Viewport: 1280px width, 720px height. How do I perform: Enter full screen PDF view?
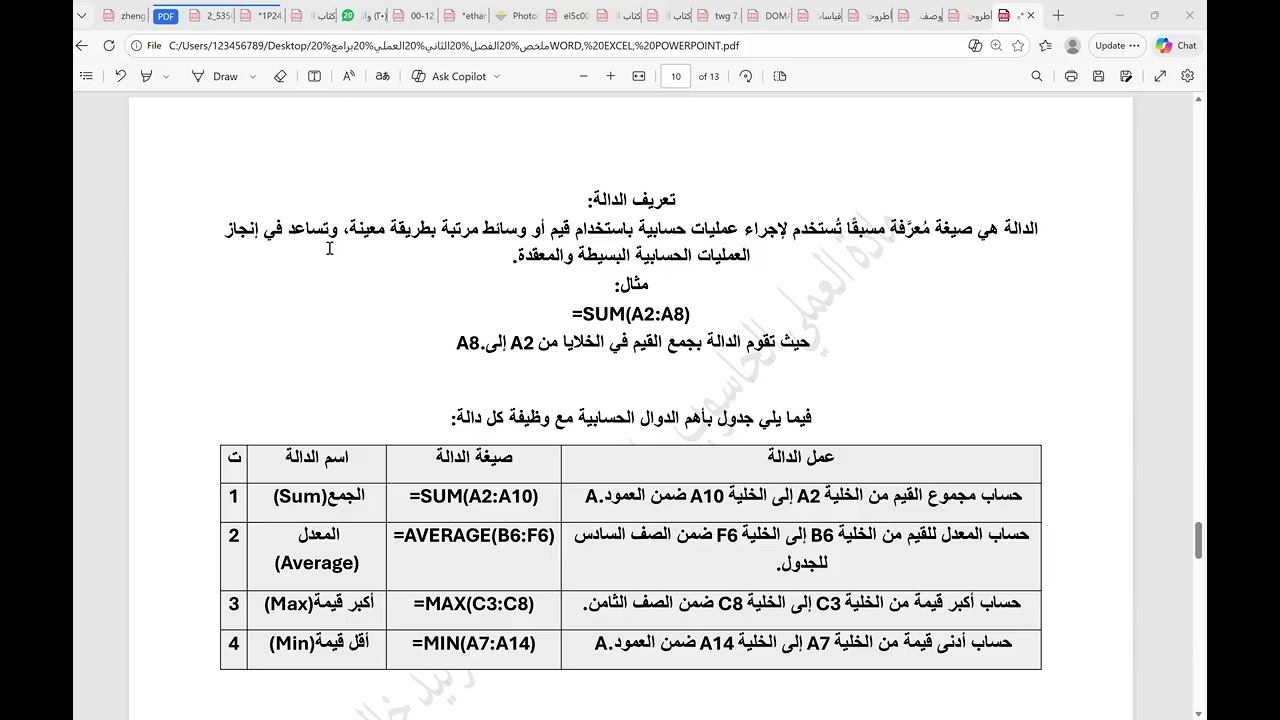[x=1160, y=76]
